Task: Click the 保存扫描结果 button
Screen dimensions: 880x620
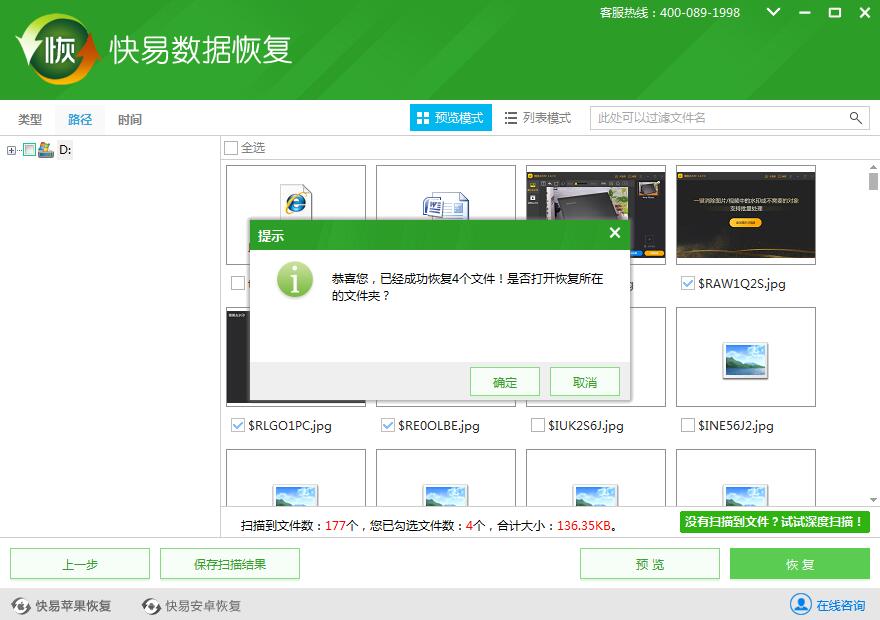Action: [x=230, y=564]
